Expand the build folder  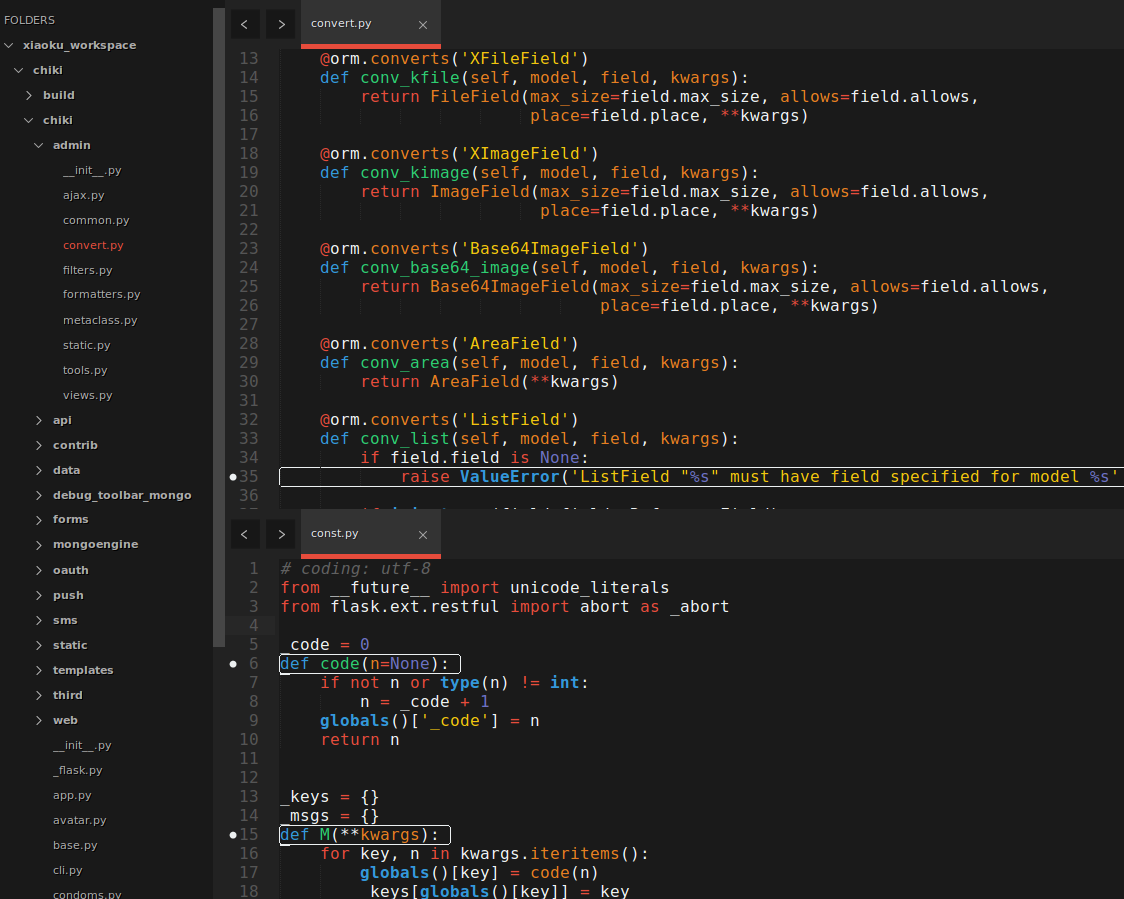point(29,95)
